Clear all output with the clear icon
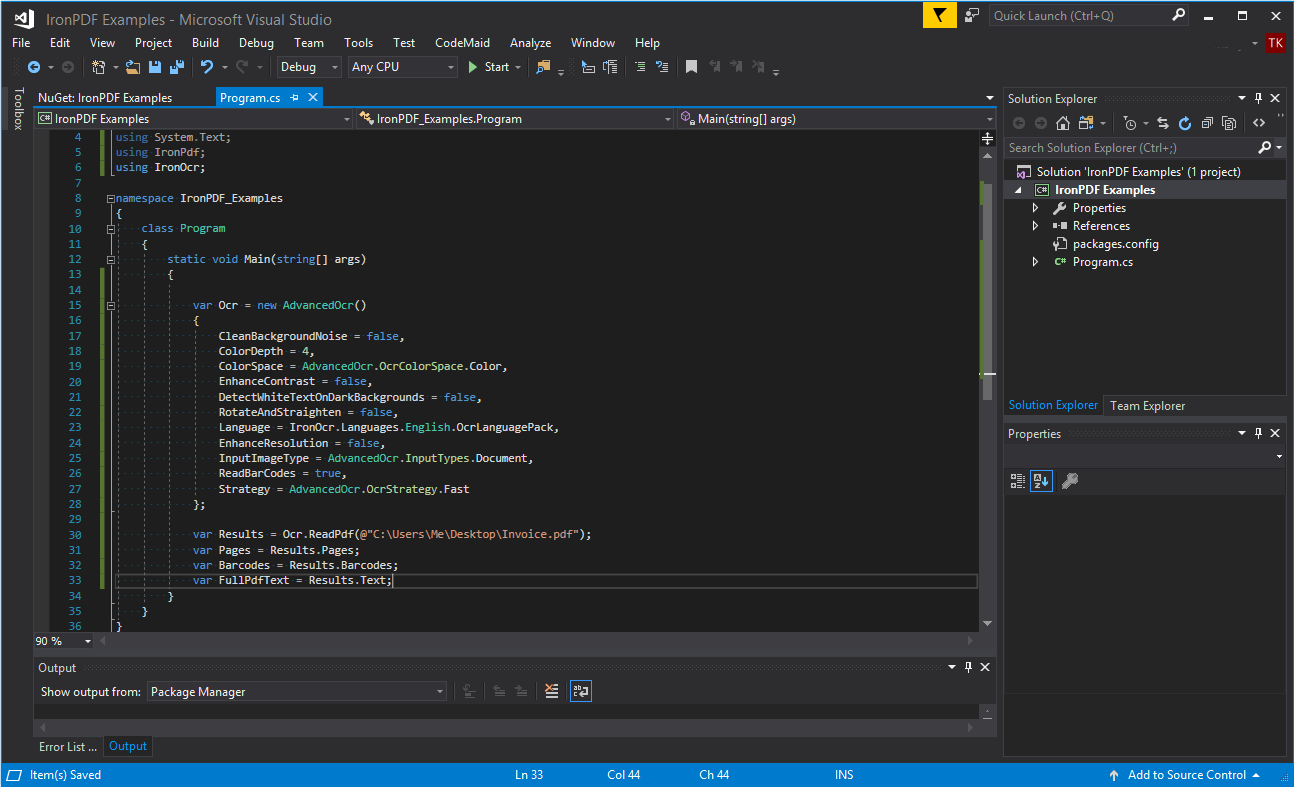Screen dimensions: 1294x787 click(x=551, y=691)
